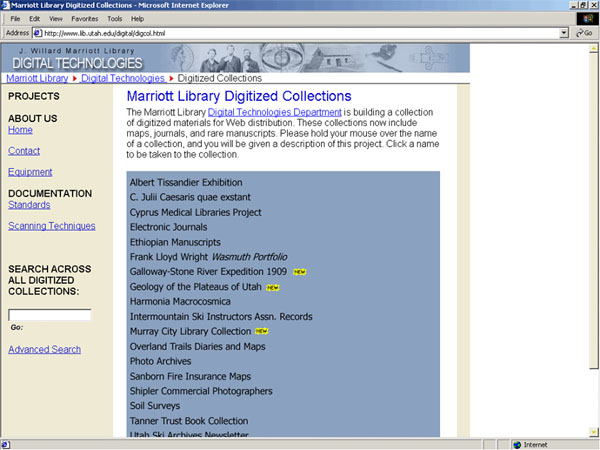This screenshot has height=450, width=600.
Task: Click the URL address field
Action: point(300,33)
